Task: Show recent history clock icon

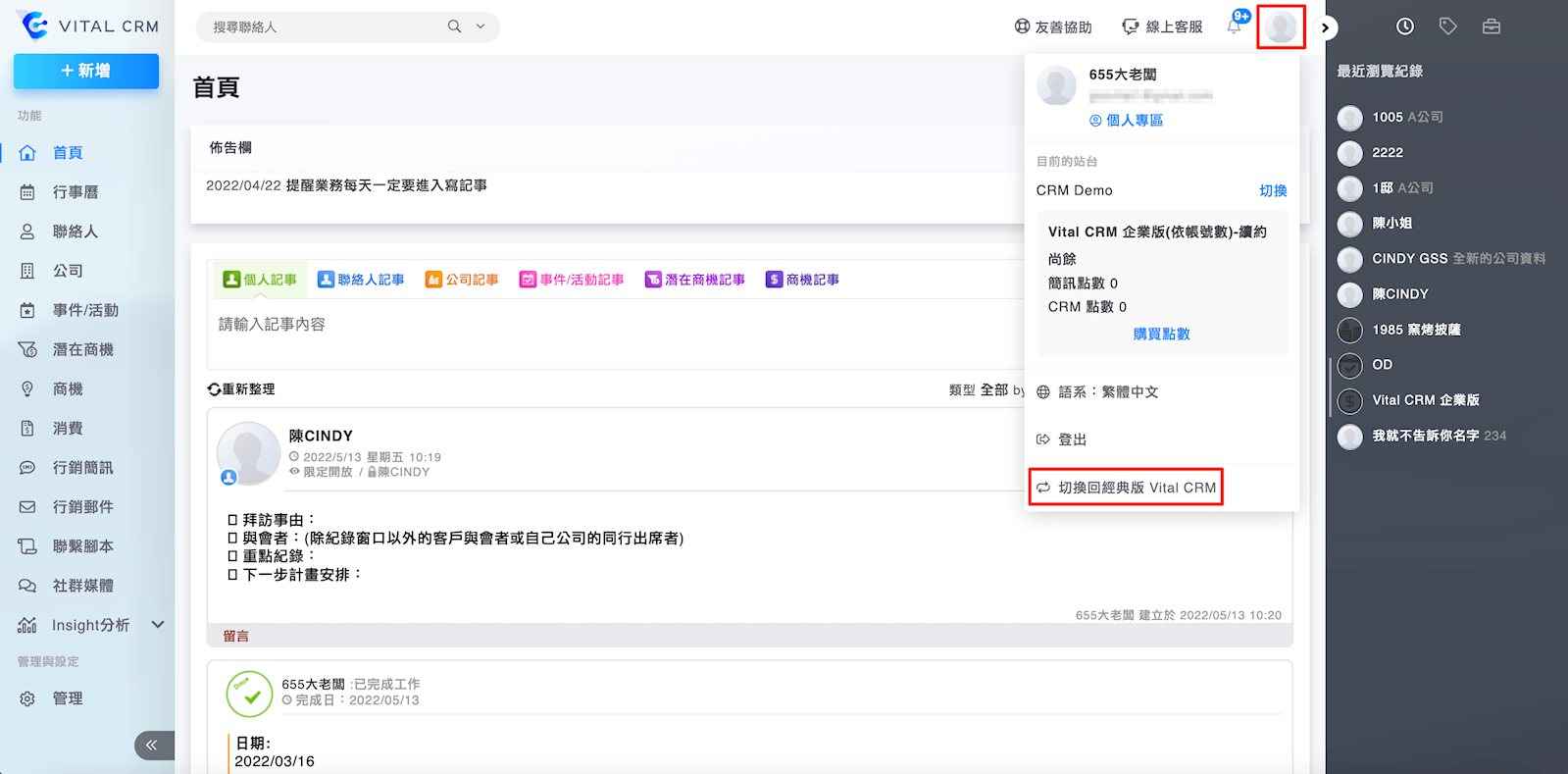Action: point(1405,26)
